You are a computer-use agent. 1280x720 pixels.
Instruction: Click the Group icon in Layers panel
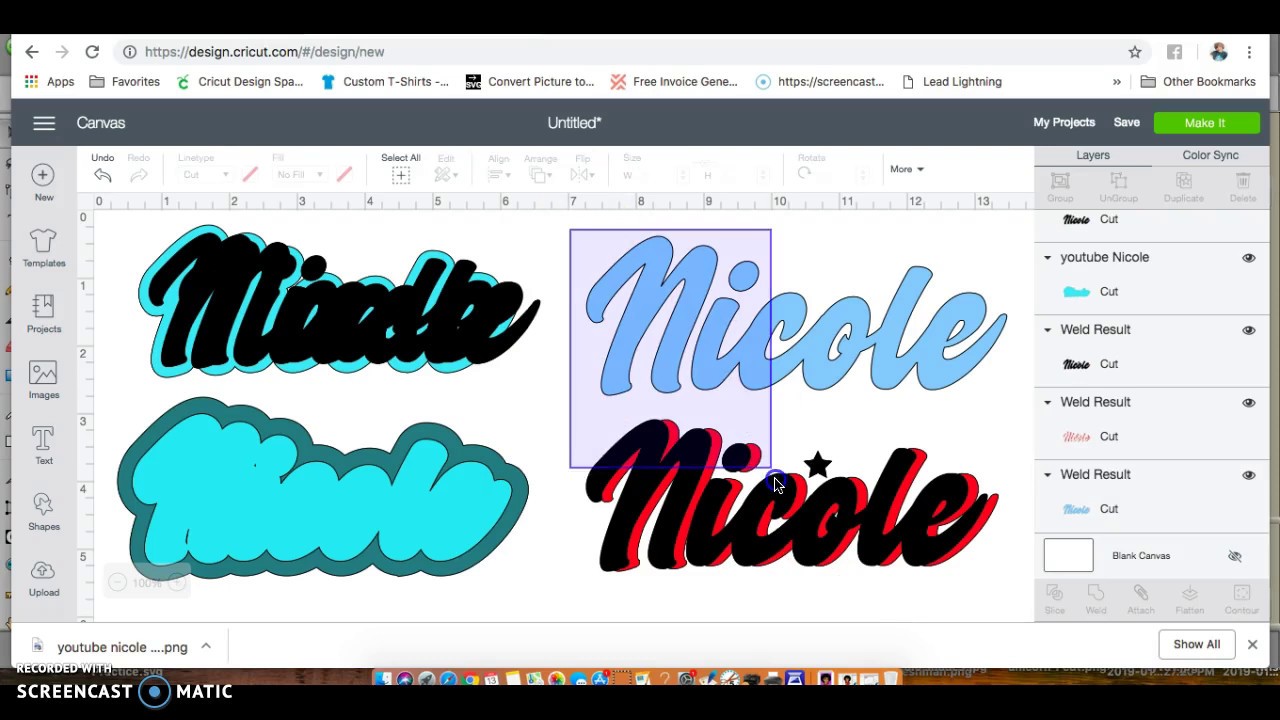click(x=1060, y=181)
